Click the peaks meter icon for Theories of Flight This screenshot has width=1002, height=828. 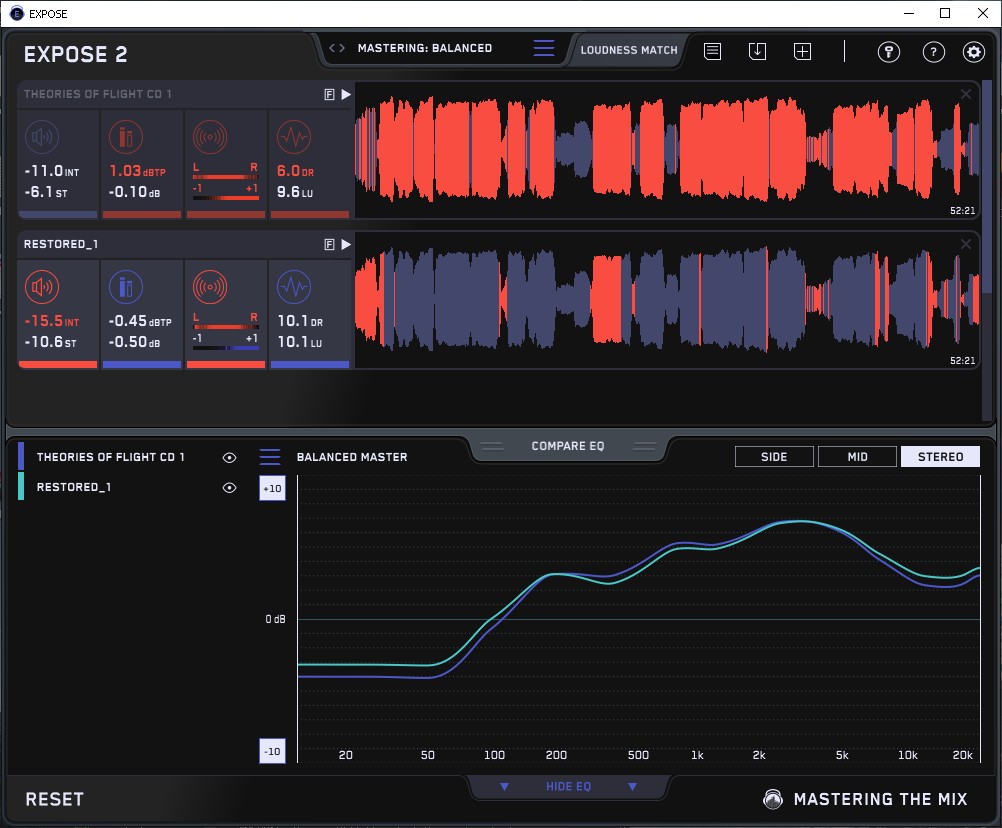point(126,137)
